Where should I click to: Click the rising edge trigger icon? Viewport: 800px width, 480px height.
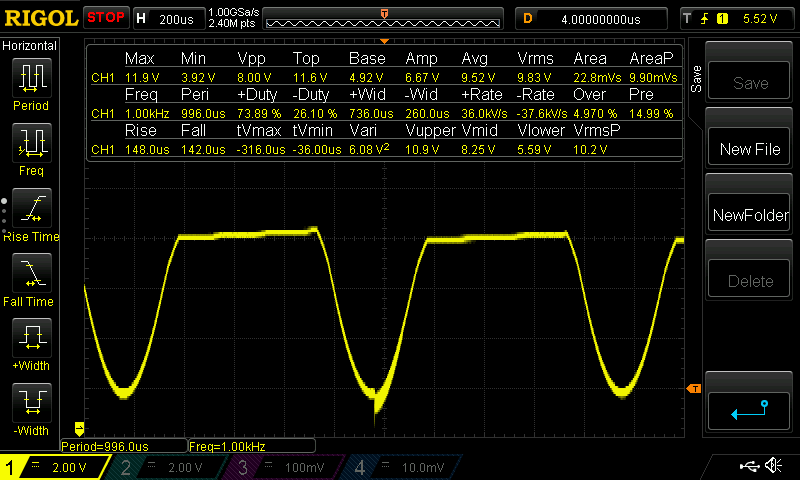[x=705, y=19]
